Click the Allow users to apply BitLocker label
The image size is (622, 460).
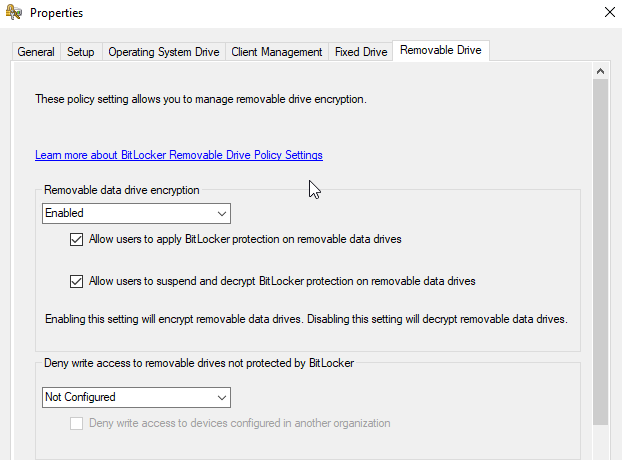pos(245,239)
